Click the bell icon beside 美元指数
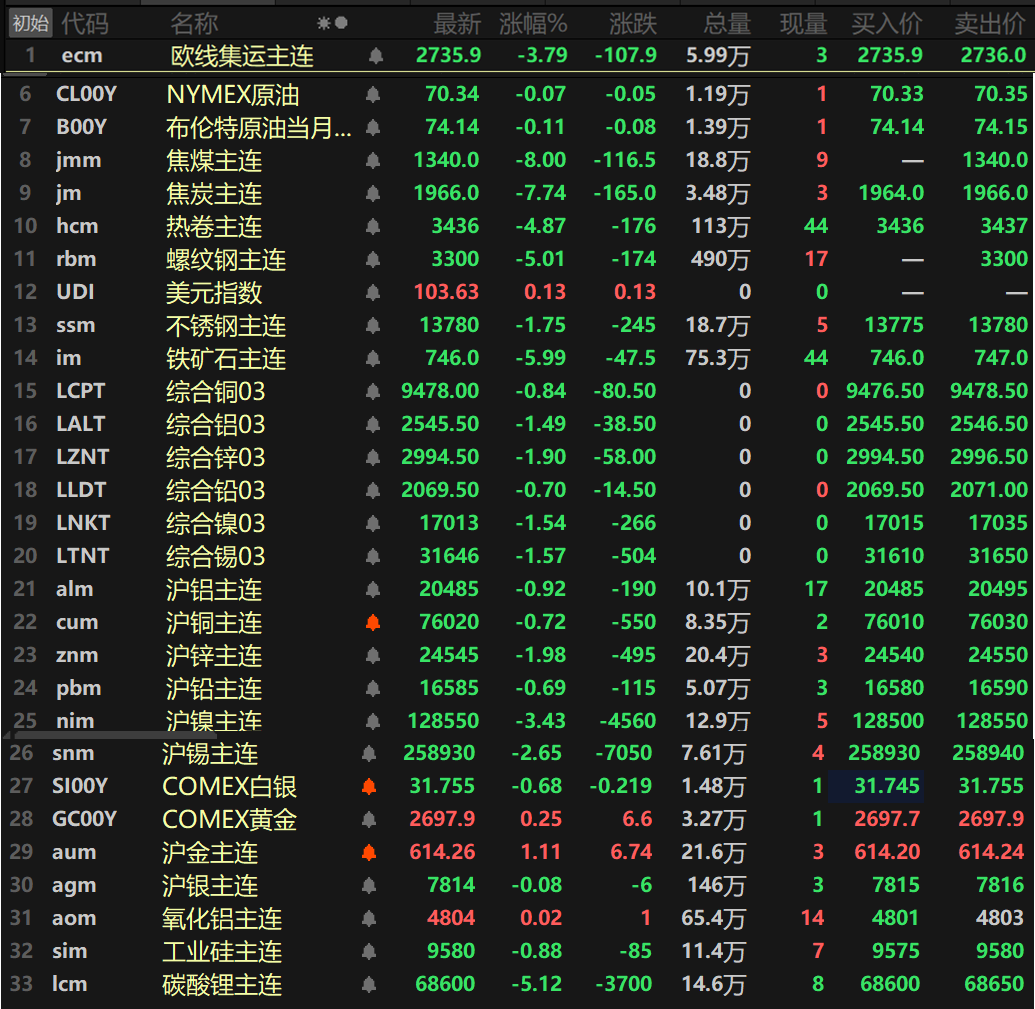The image size is (1035, 1009). [373, 293]
